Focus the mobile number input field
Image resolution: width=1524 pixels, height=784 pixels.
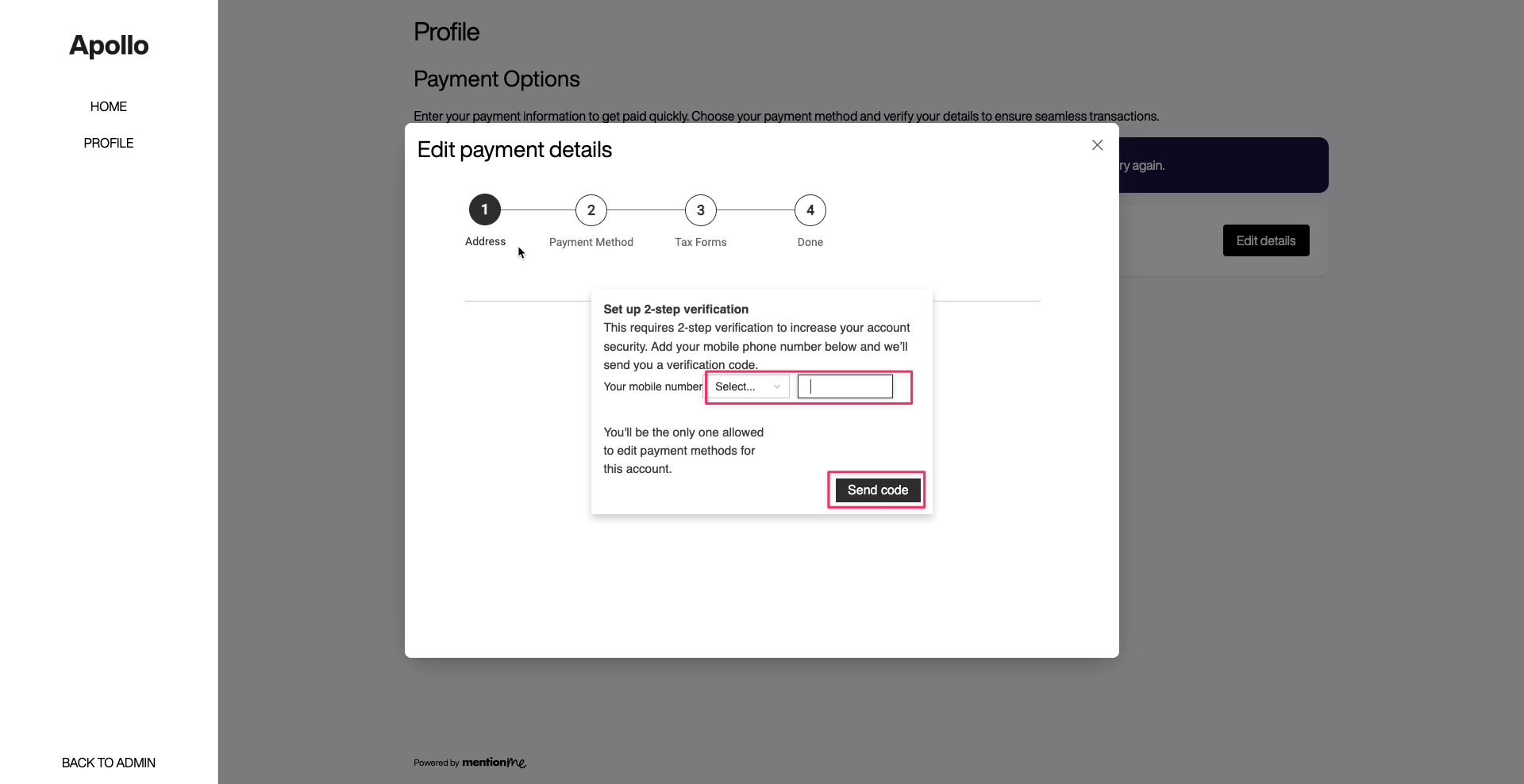[845, 386]
